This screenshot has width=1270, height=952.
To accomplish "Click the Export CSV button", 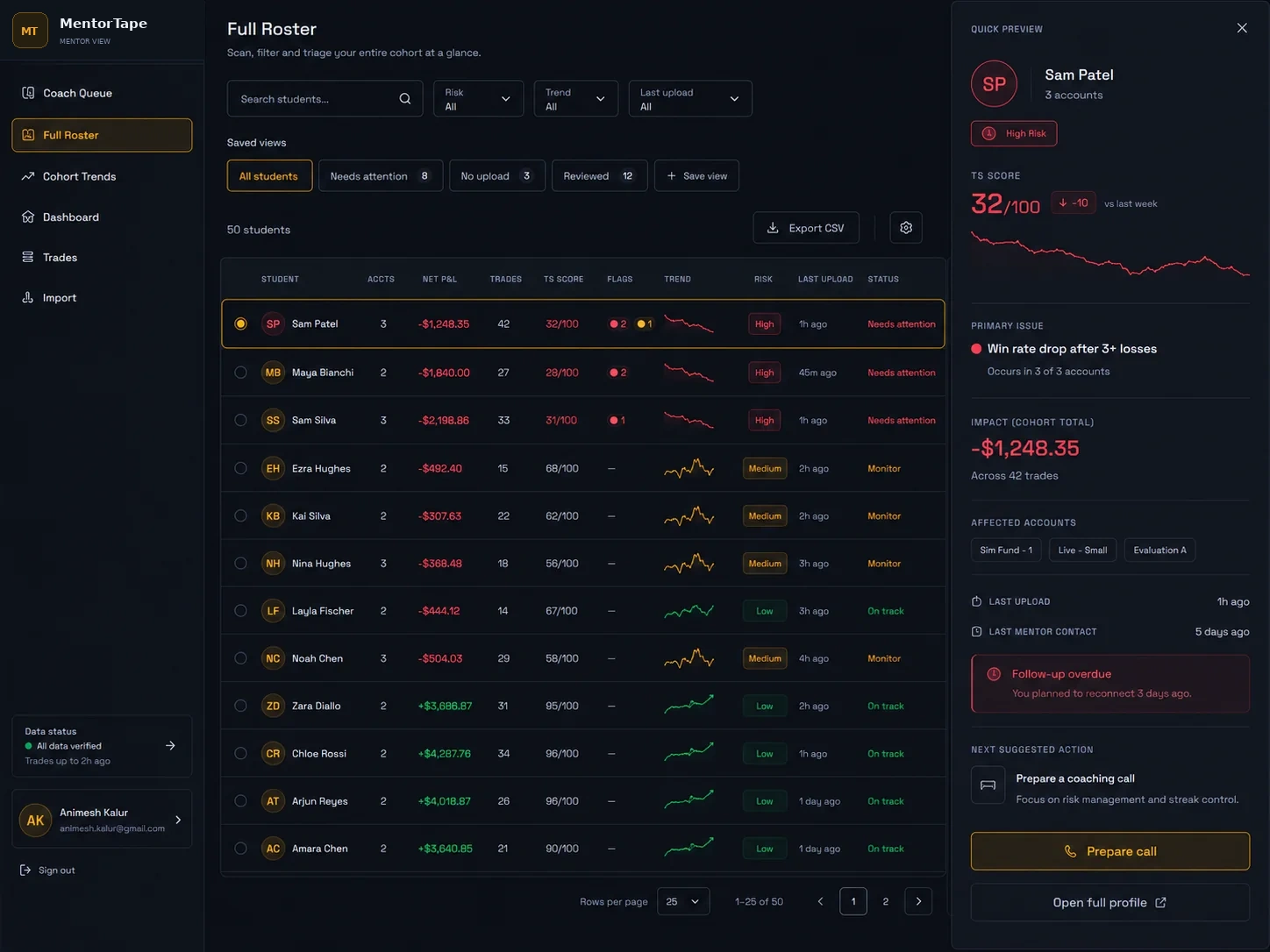I will click(806, 228).
